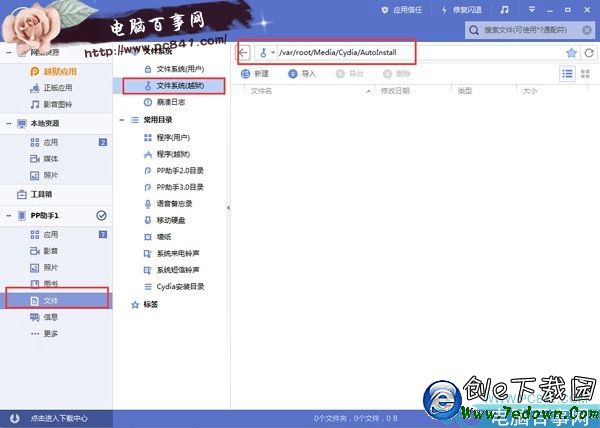Open the title bar dropdown menu icon

[532, 10]
